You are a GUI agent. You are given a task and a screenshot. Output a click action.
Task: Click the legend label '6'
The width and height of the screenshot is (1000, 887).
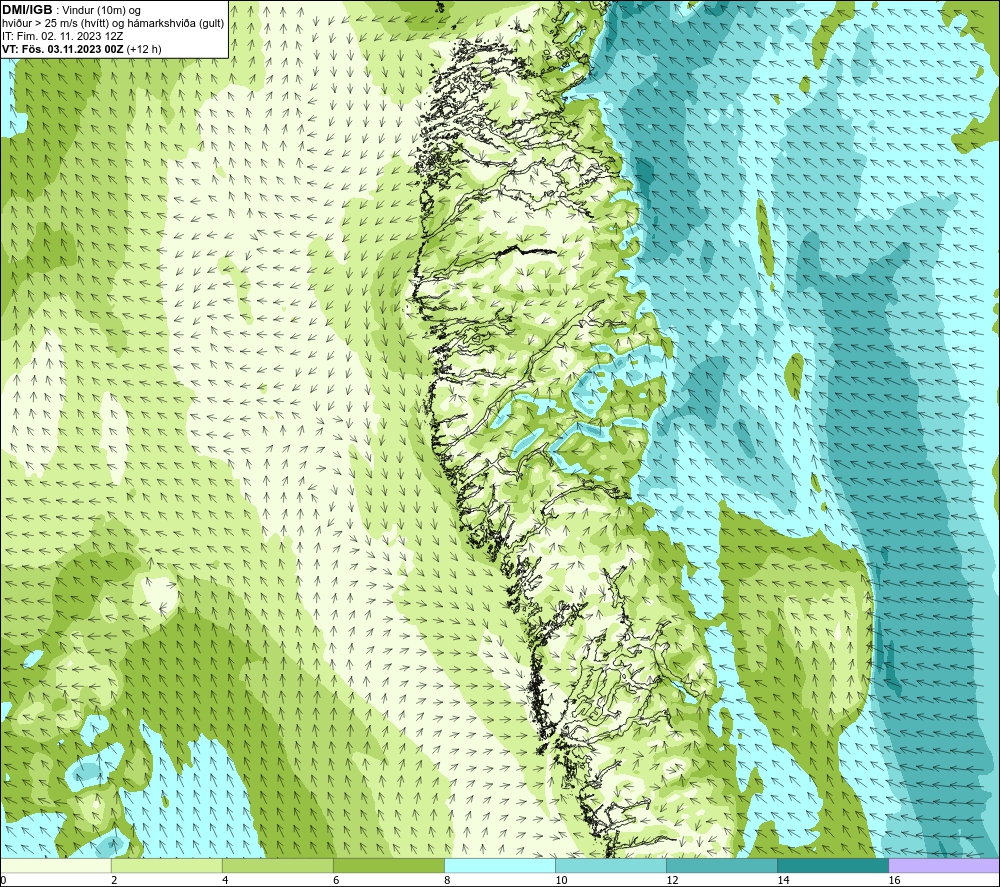coord(335,881)
